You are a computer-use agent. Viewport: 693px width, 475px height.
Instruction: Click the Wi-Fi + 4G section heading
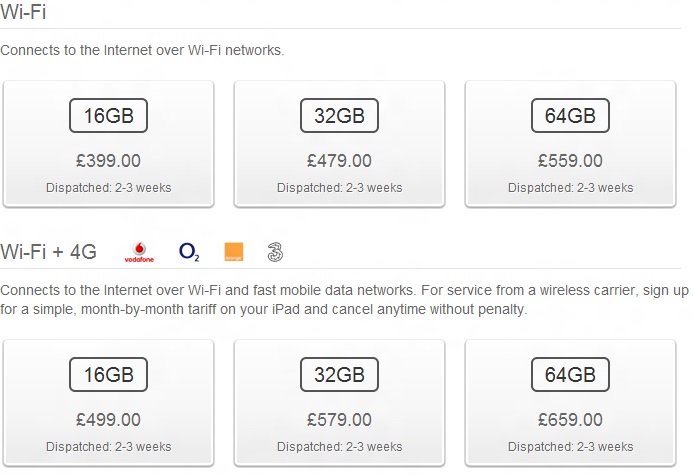[x=49, y=252]
